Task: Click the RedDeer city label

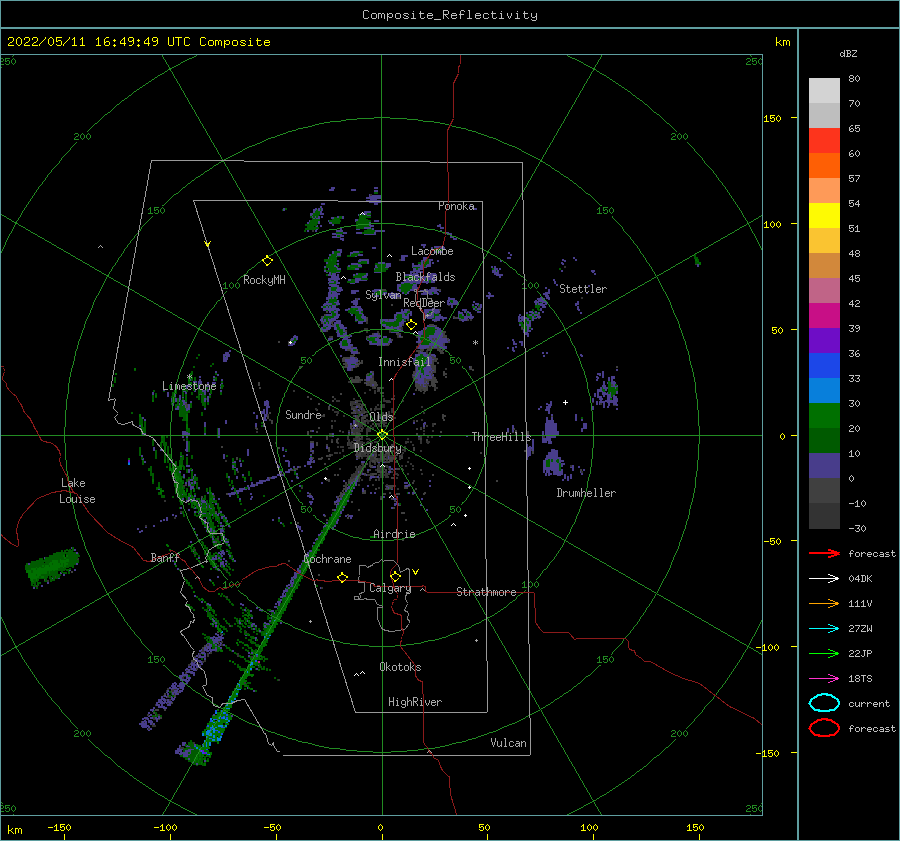Action: tap(424, 303)
